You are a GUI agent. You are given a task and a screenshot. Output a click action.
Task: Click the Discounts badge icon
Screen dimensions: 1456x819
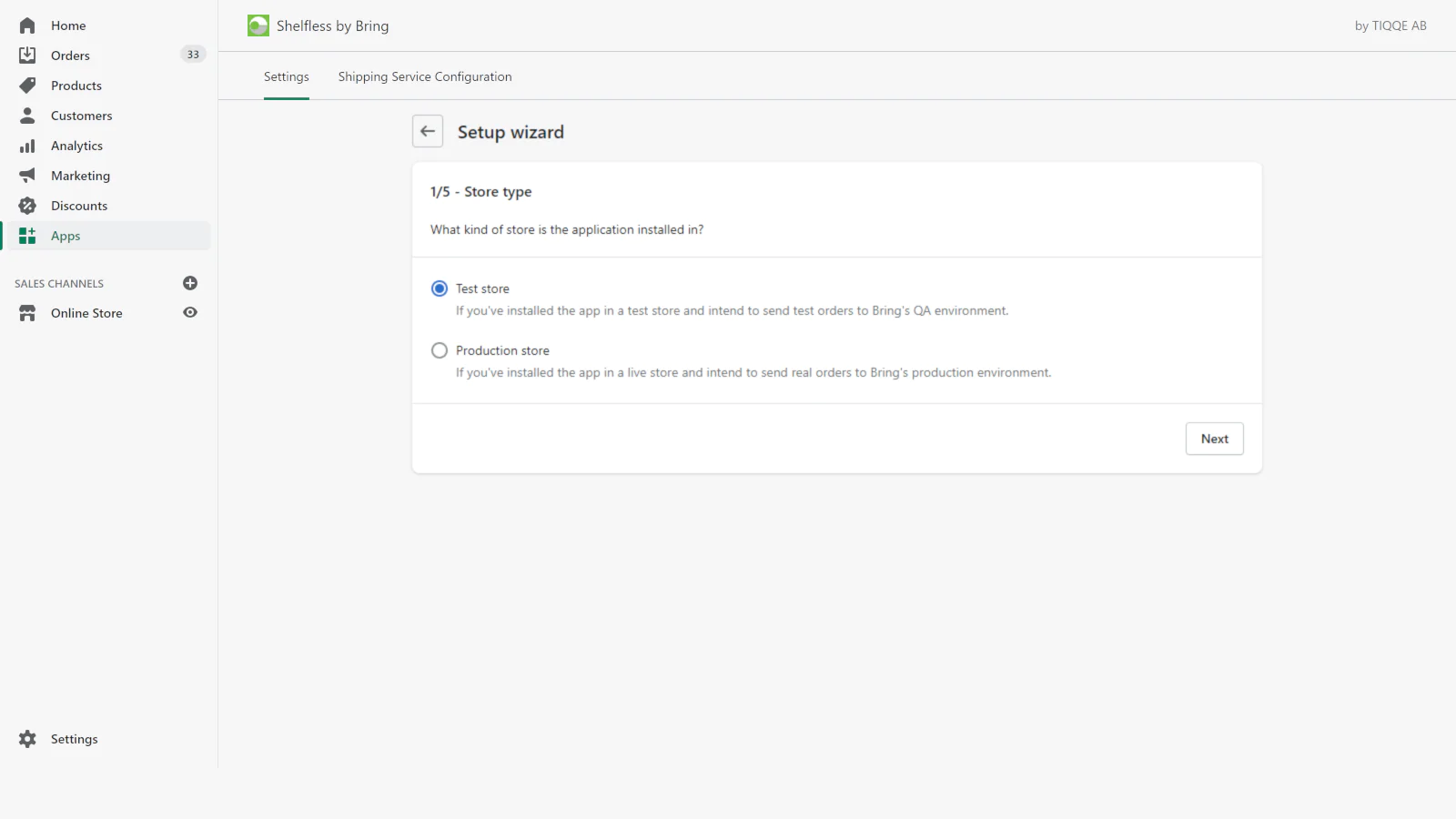27,206
